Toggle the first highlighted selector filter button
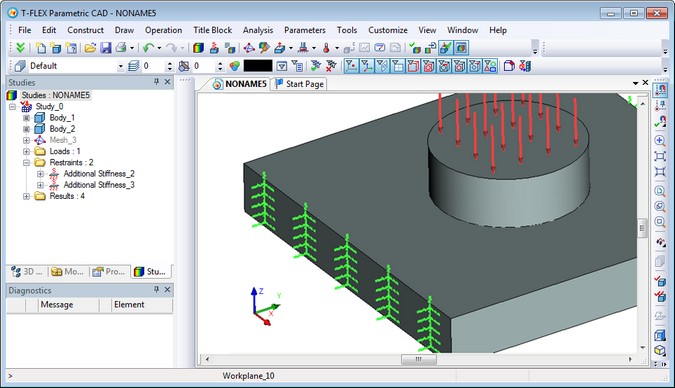 [x=351, y=66]
